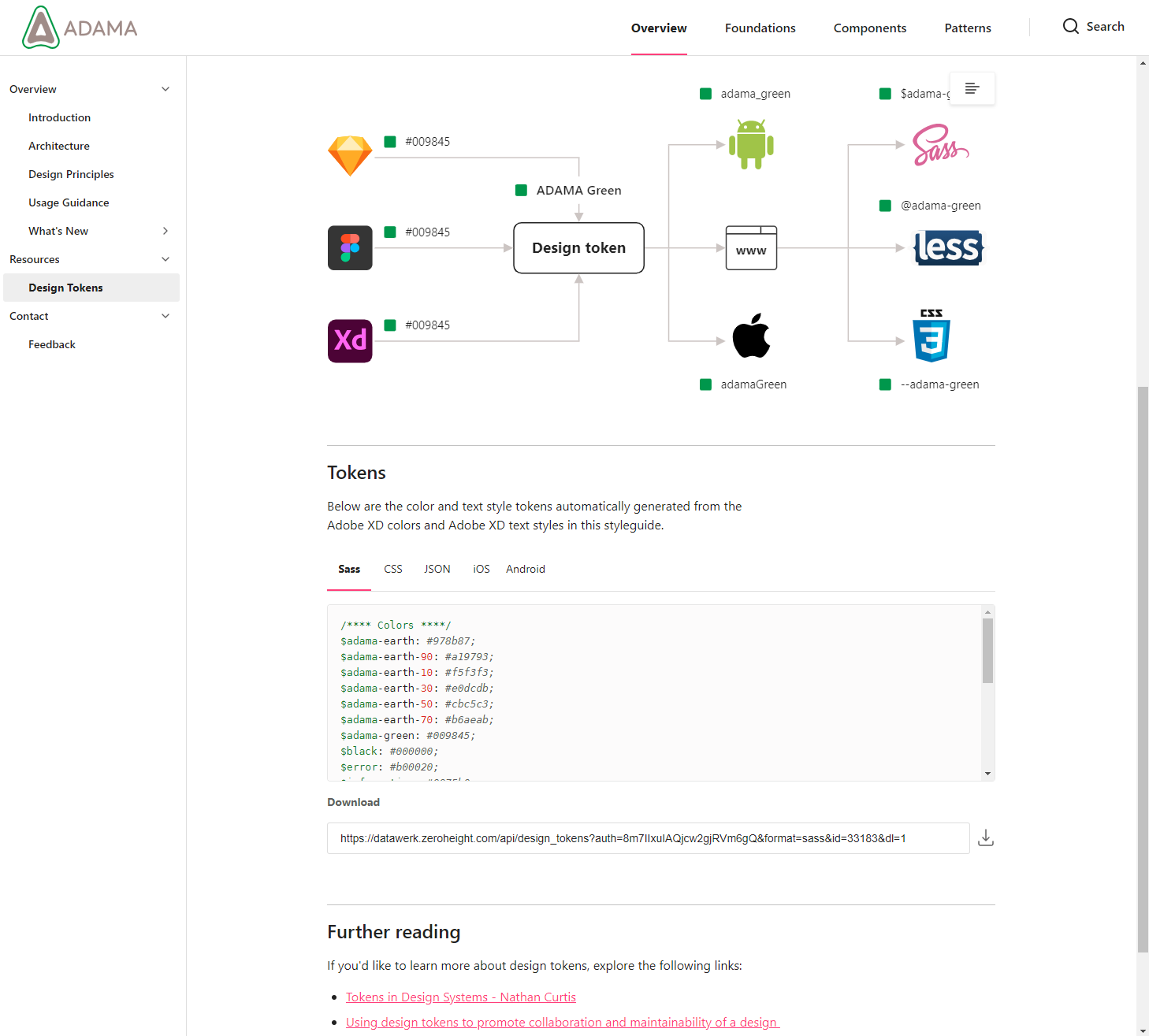
Task: Click the Sketch diamond icon
Action: (x=350, y=155)
